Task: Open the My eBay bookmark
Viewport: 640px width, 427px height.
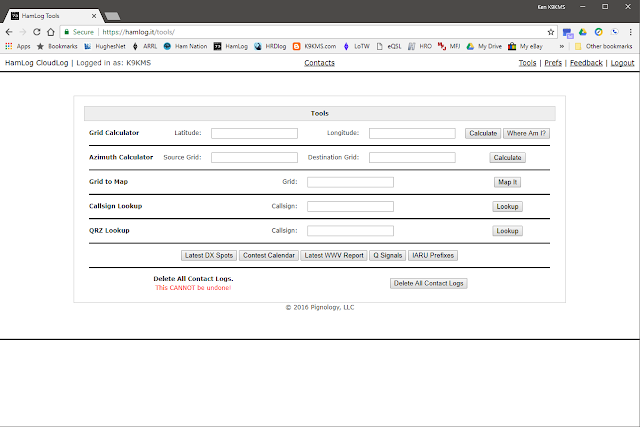Action: tap(525, 47)
